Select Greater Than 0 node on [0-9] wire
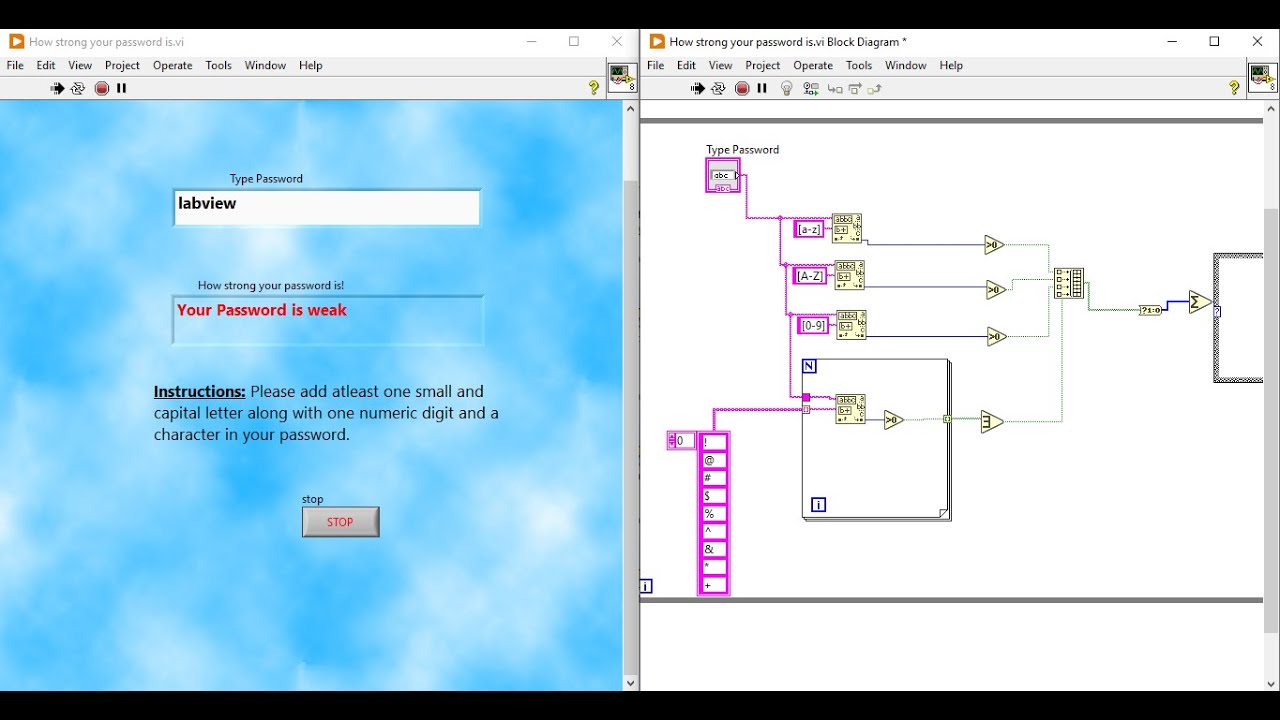The height and width of the screenshot is (720, 1280). (996, 337)
